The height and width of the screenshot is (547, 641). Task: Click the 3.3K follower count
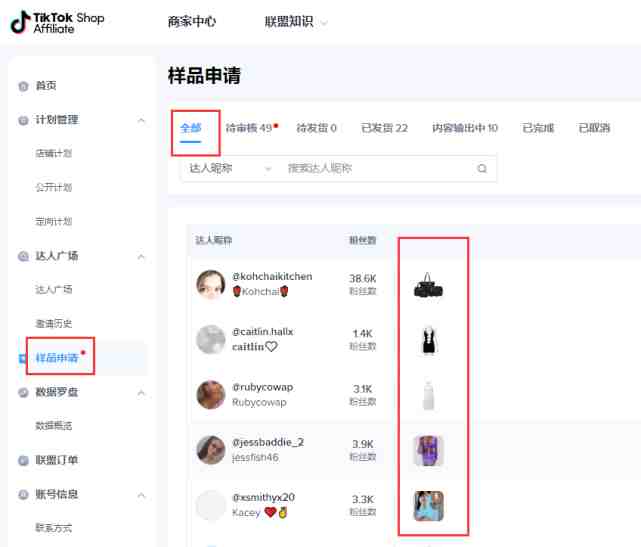(x=363, y=499)
